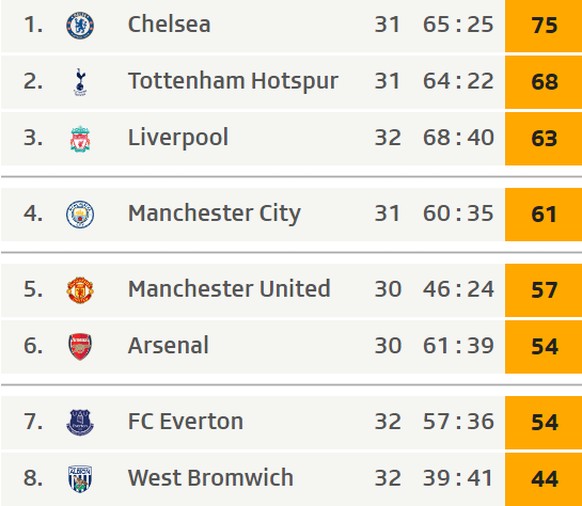The image size is (582, 506).
Task: Select the FC Everton team name
Action: 186,421
